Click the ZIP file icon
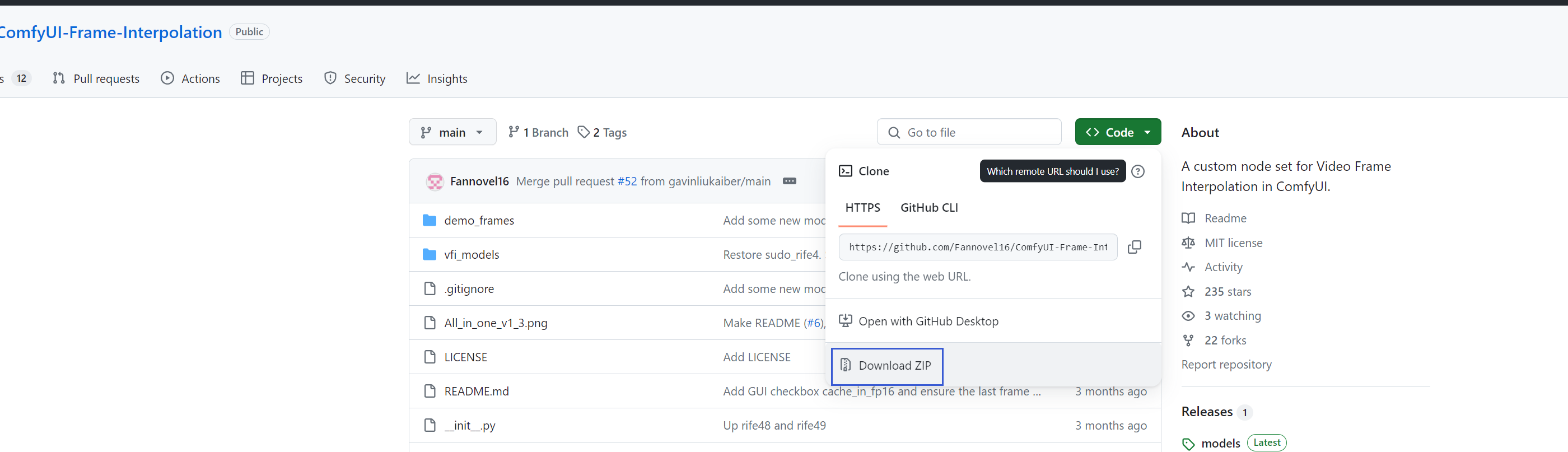This screenshot has height=452, width=1568. point(846,366)
